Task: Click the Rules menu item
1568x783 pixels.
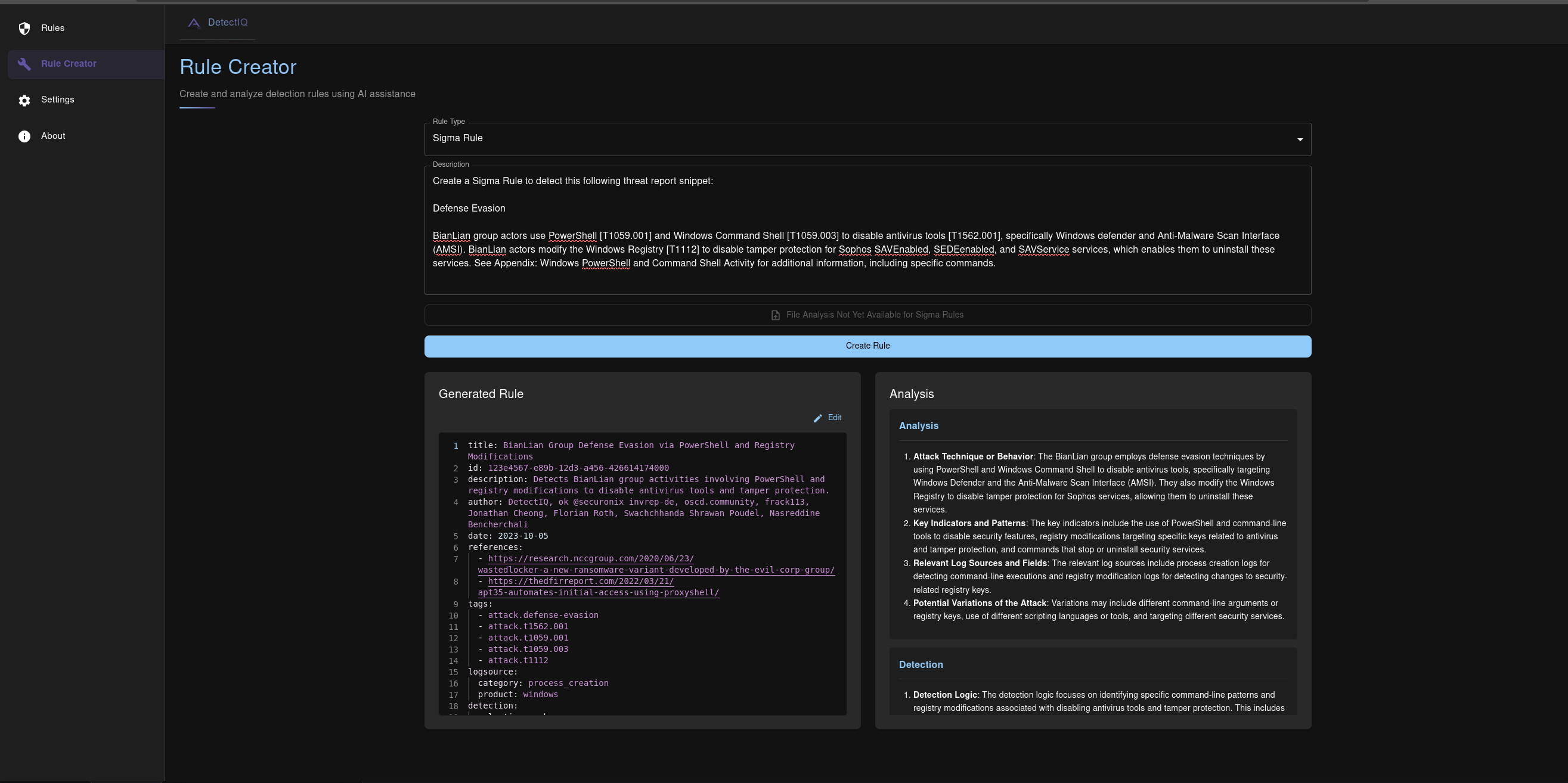Action: coord(52,28)
